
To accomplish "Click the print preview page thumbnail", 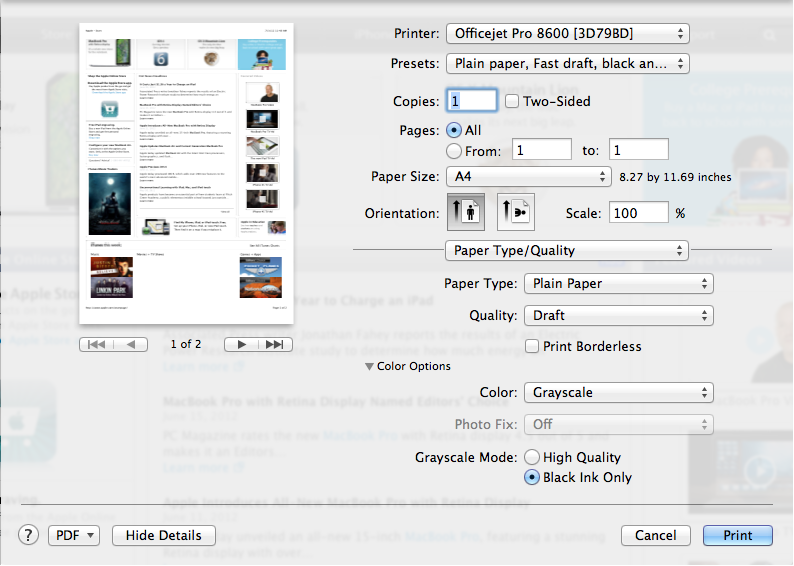I will click(x=186, y=173).
